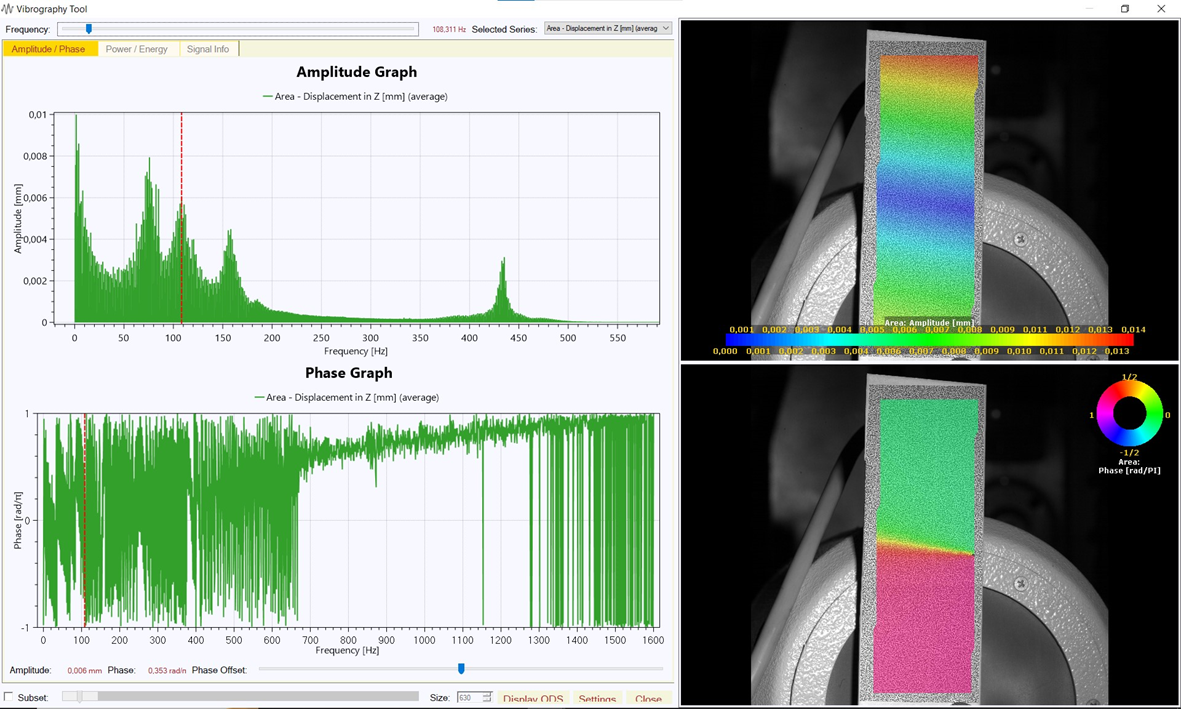This screenshot has width=1181, height=709.
Task: Click the Subset slider thumb
Action: 80,697
